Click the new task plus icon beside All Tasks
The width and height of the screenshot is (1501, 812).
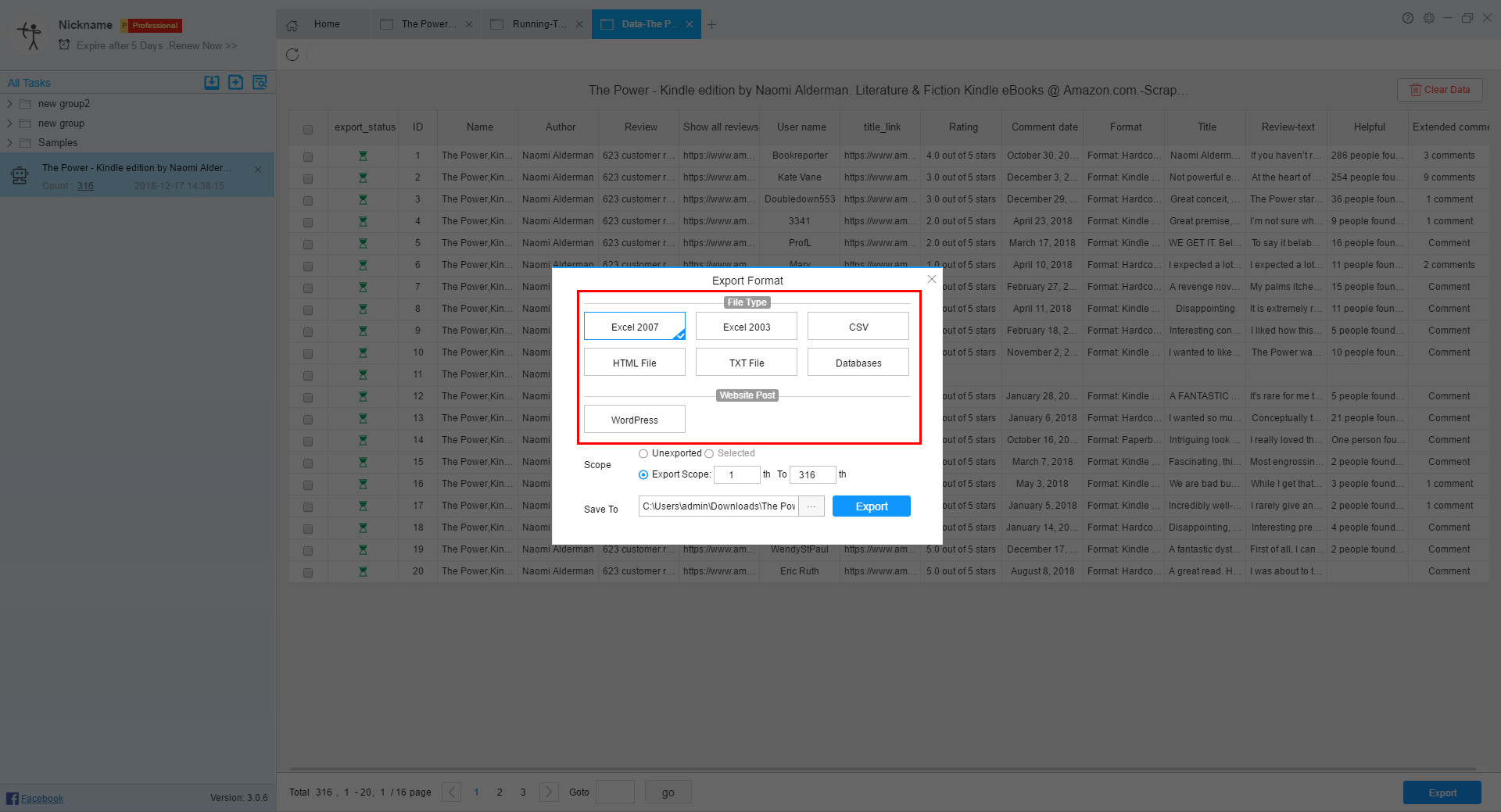[235, 82]
